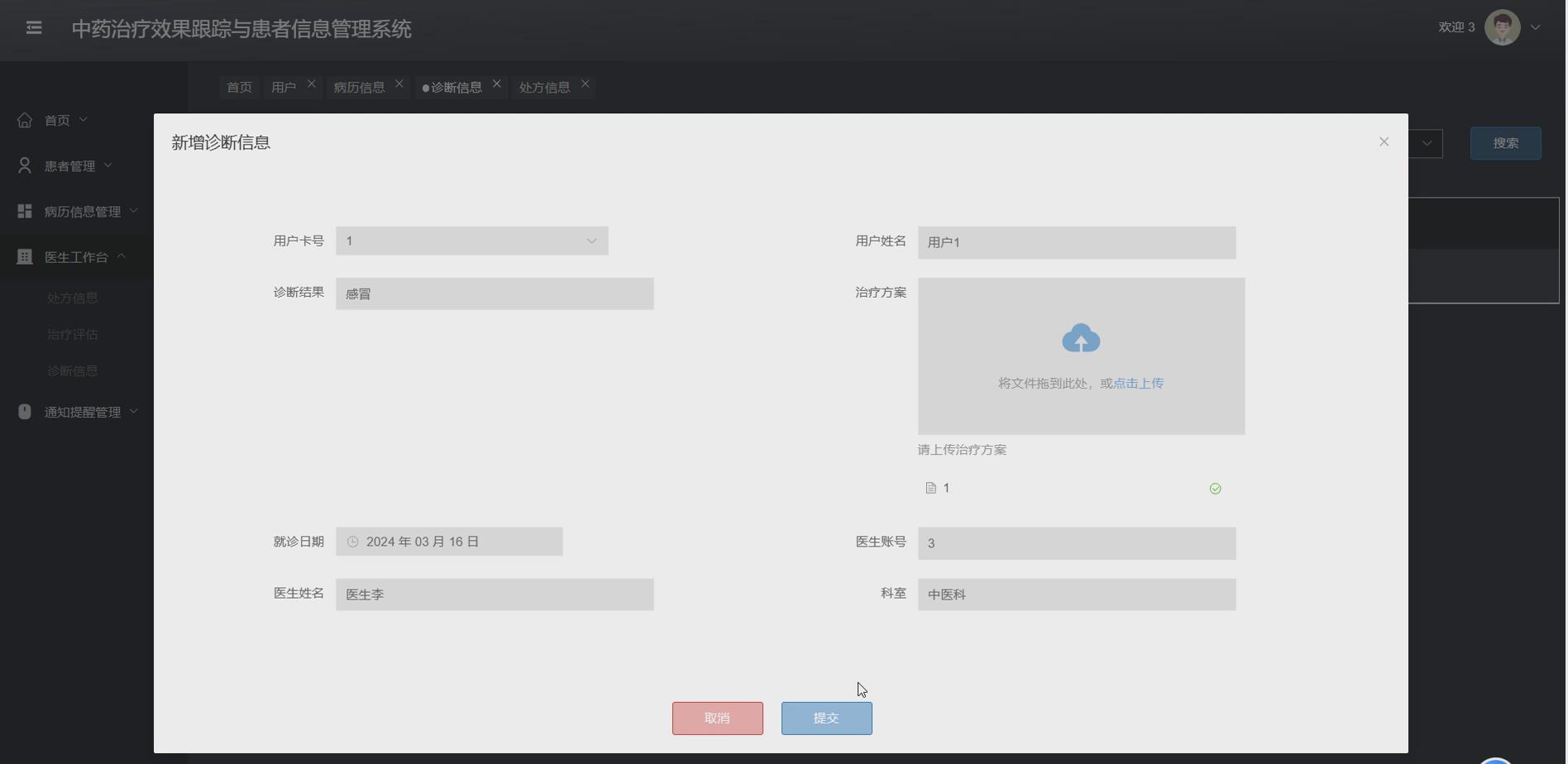Image resolution: width=1568 pixels, height=764 pixels.
Task: Collapse the 医生工作台 sidebar section
Action: [x=122, y=256]
